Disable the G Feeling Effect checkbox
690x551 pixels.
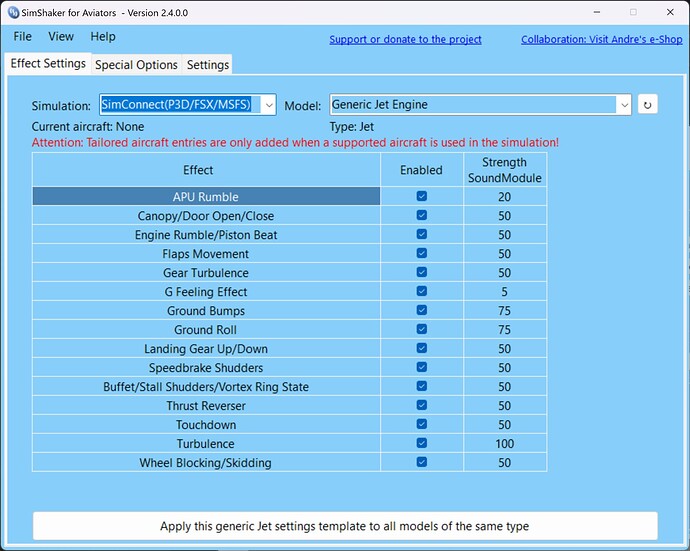pyautogui.click(x=422, y=291)
